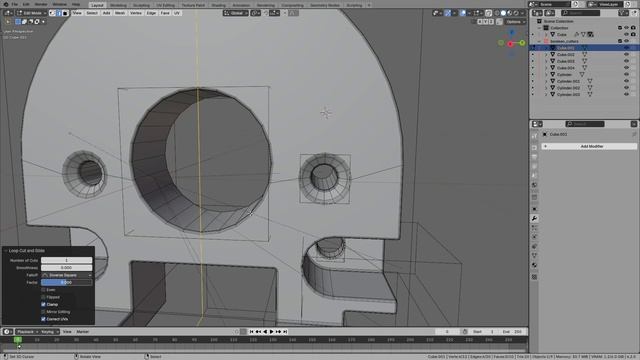640x360 pixels.
Task: Open the editor type menu in 3D viewport header
Action: (8, 13)
